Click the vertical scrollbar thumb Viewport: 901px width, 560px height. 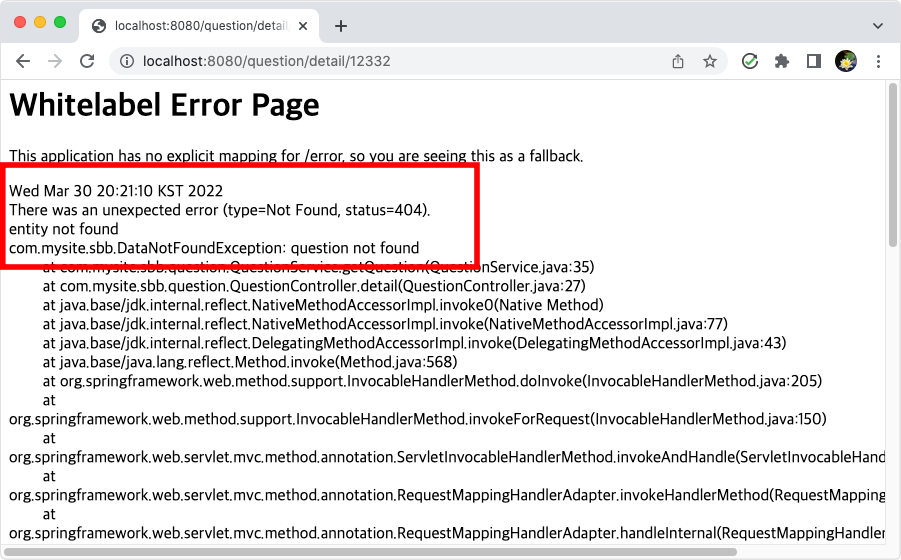[892, 165]
